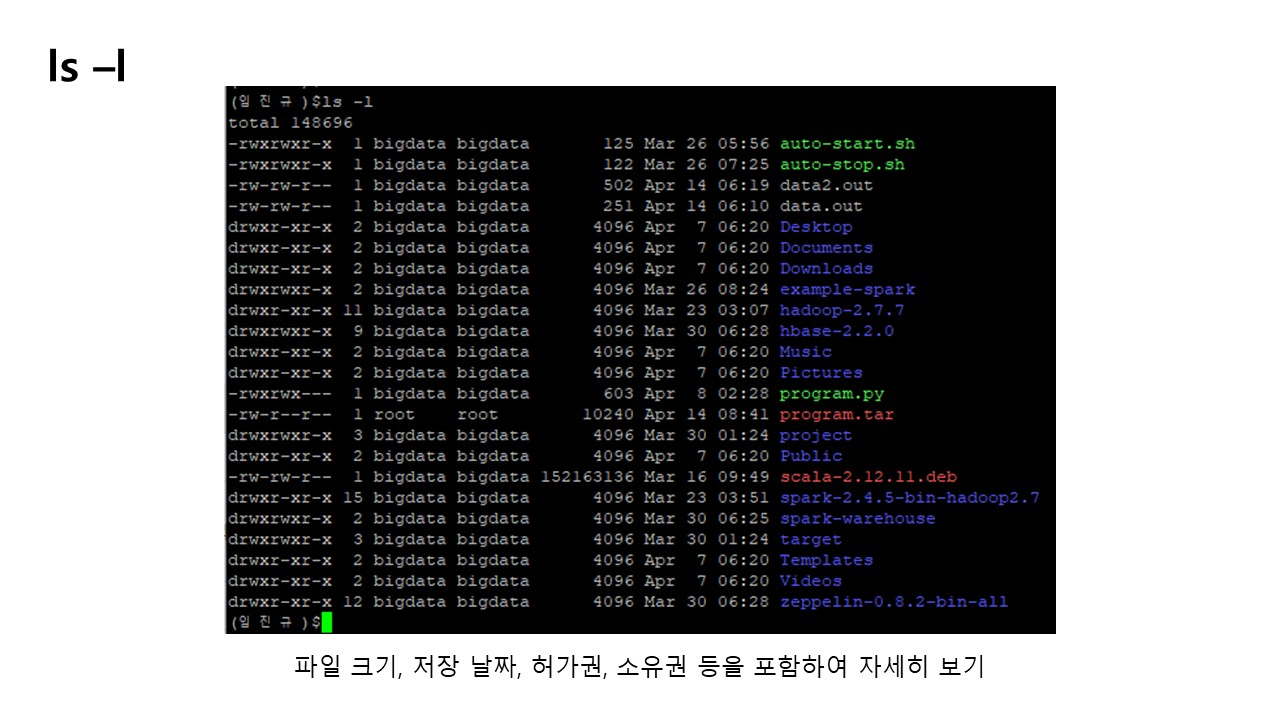This screenshot has height=720, width=1280.
Task: Select the program.tar file name
Action: (x=837, y=415)
